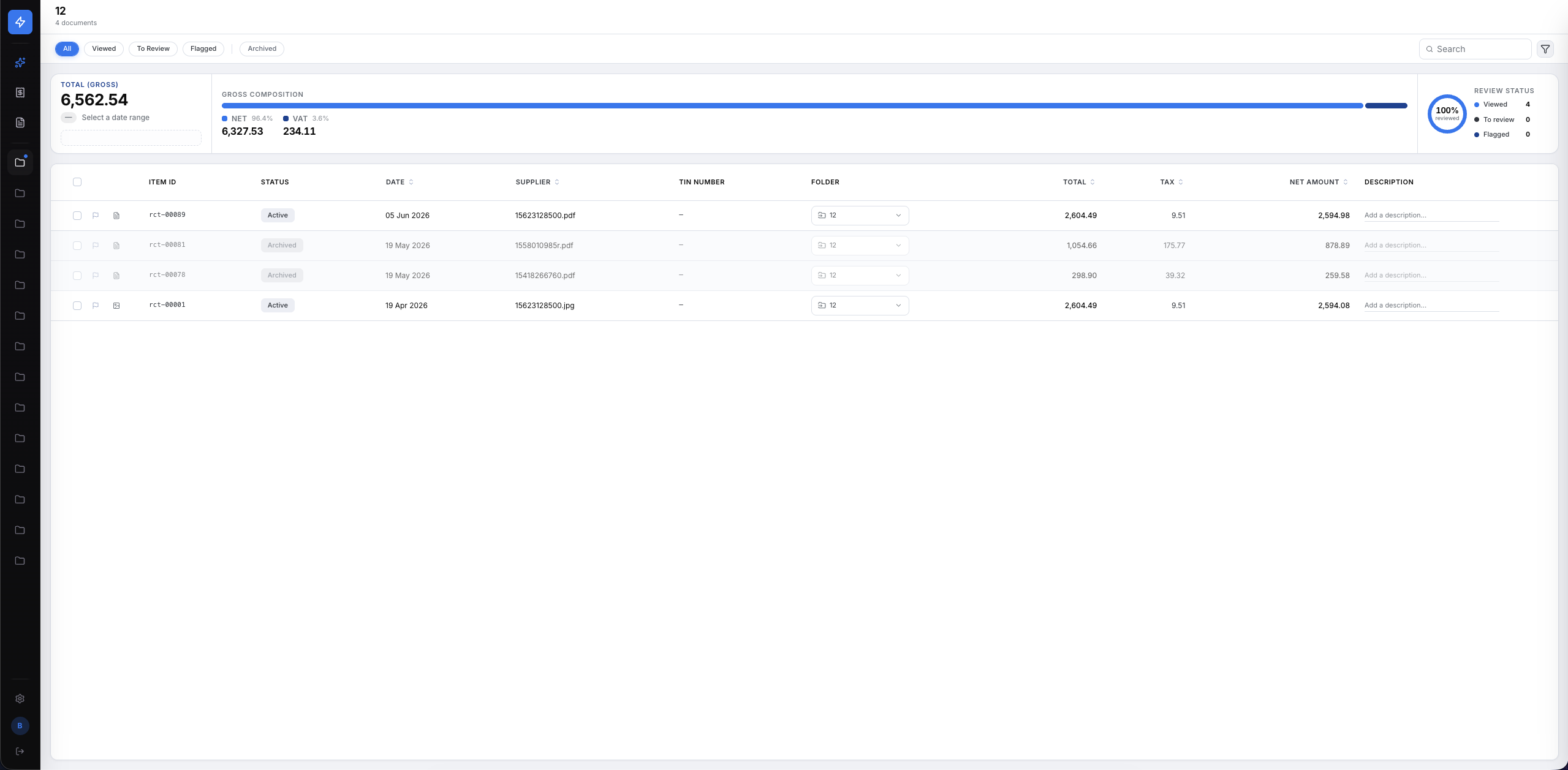Screen dimensions: 1568x770
Task: Click the light blue NET portion of composition bar
Action: [x=792, y=106]
